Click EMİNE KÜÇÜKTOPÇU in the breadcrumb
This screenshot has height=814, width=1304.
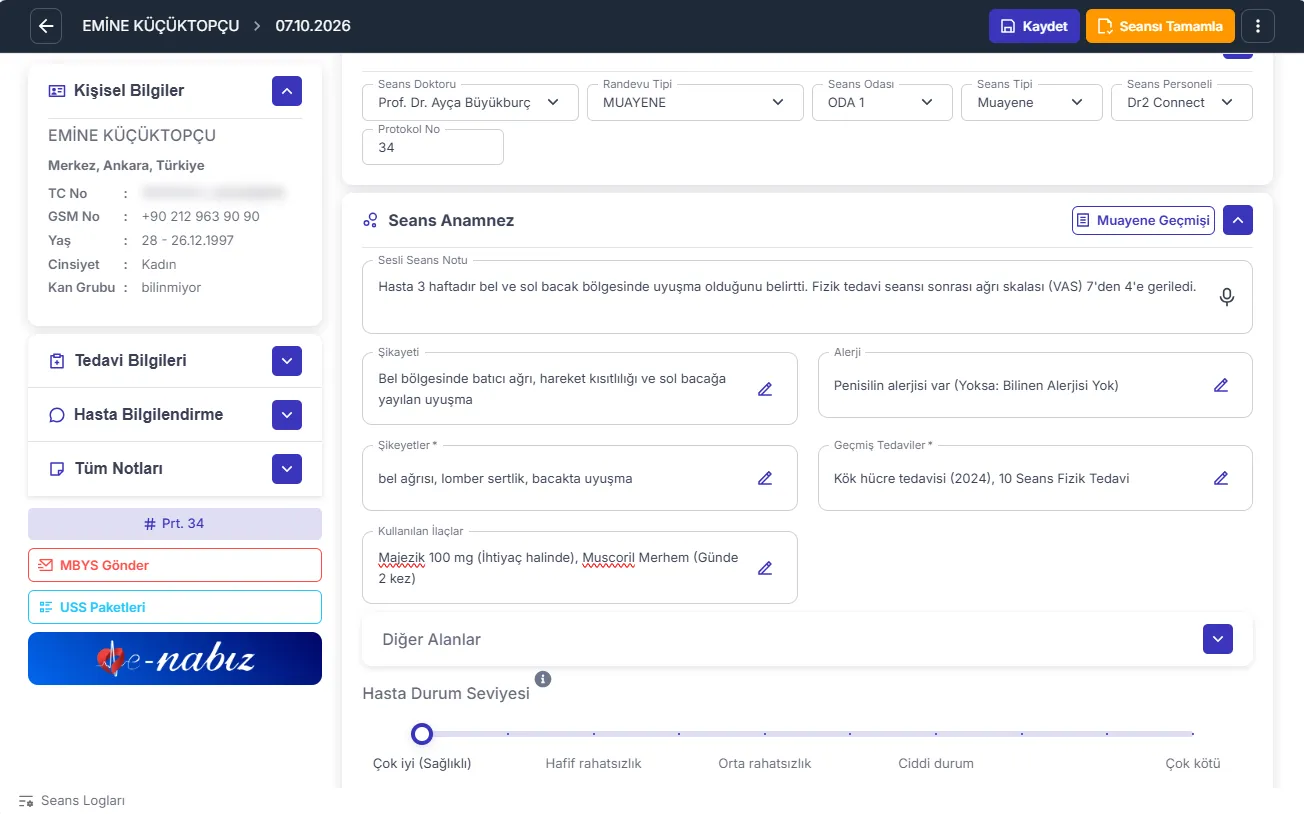click(x=161, y=26)
